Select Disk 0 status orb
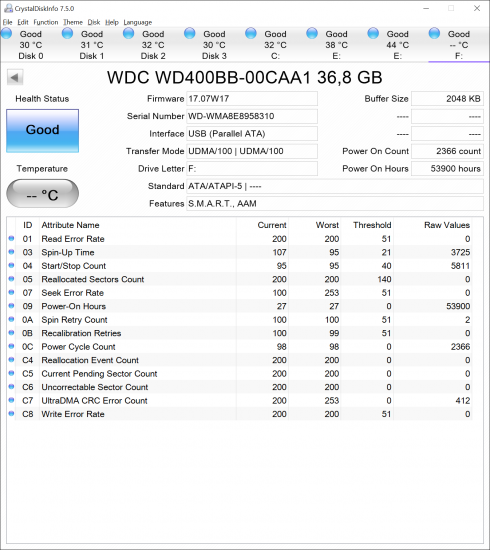The width and height of the screenshot is (490, 550). tap(6, 34)
